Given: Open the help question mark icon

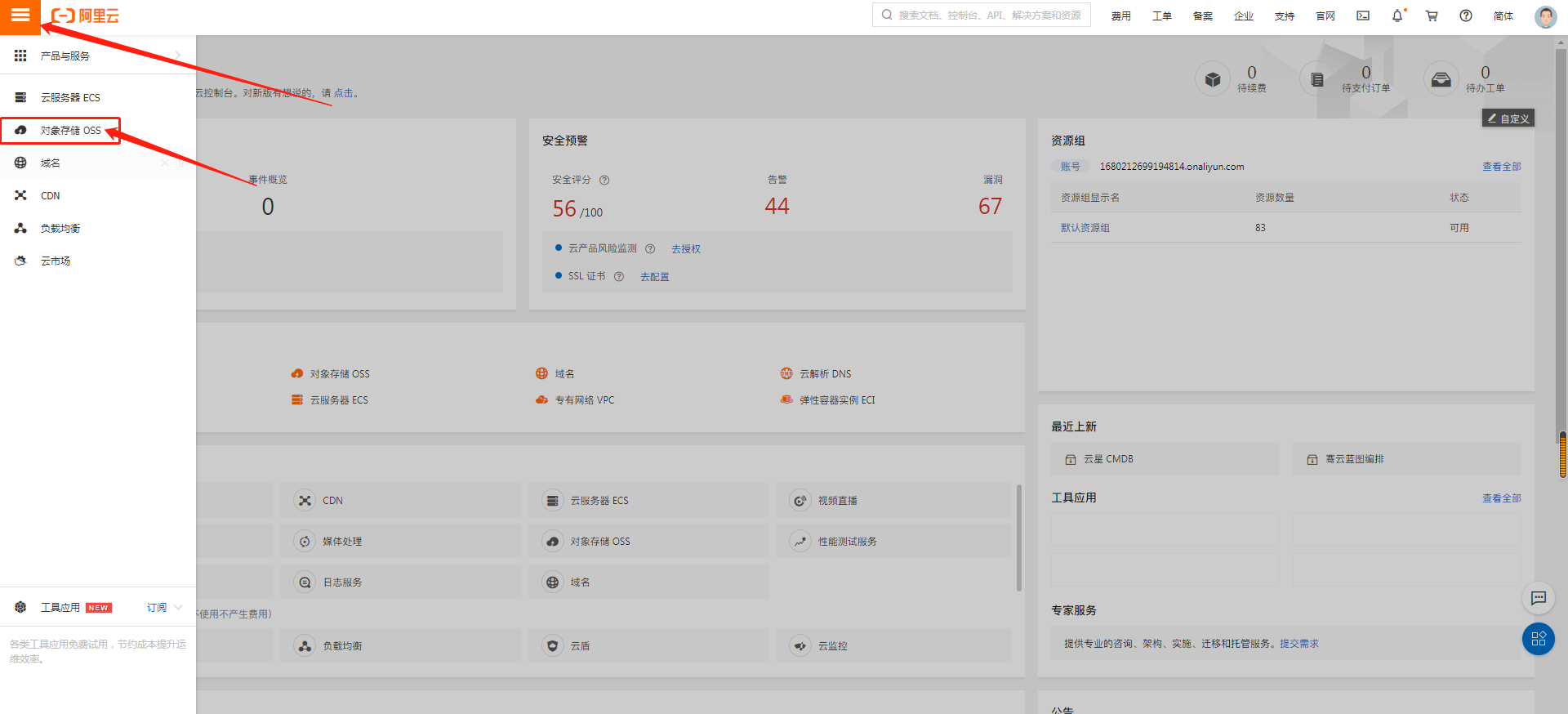Looking at the screenshot, I should tap(1466, 16).
